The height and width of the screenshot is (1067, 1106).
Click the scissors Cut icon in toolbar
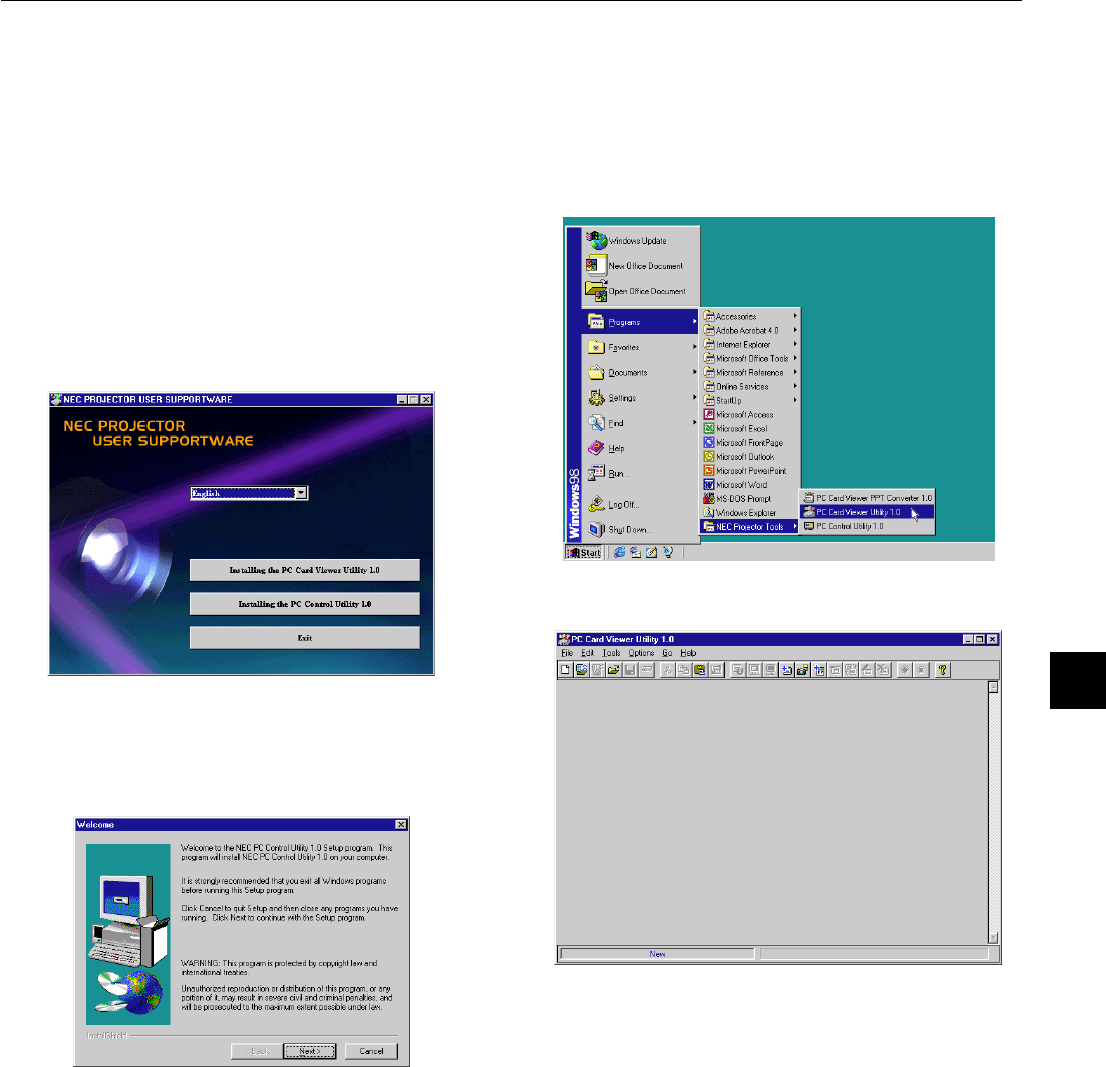click(x=667, y=670)
